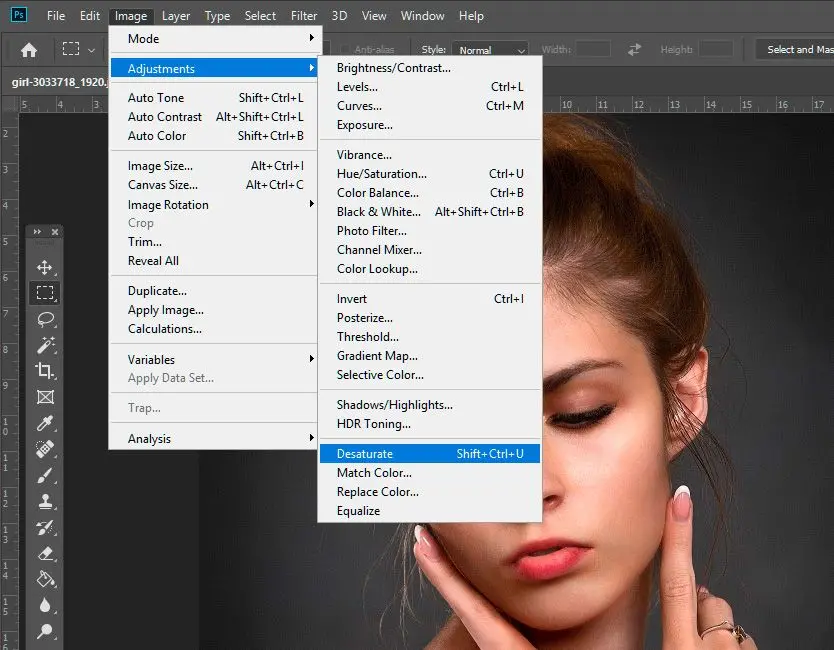Open the Style dropdown
The image size is (834, 650).
(490, 49)
